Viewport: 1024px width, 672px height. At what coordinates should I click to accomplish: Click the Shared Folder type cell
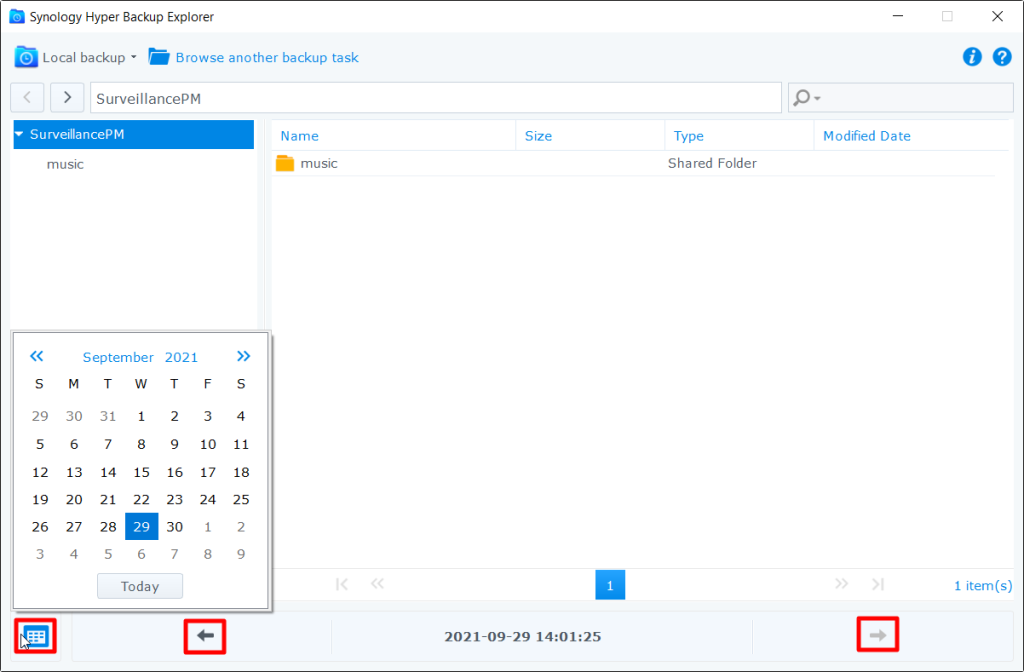pos(712,163)
